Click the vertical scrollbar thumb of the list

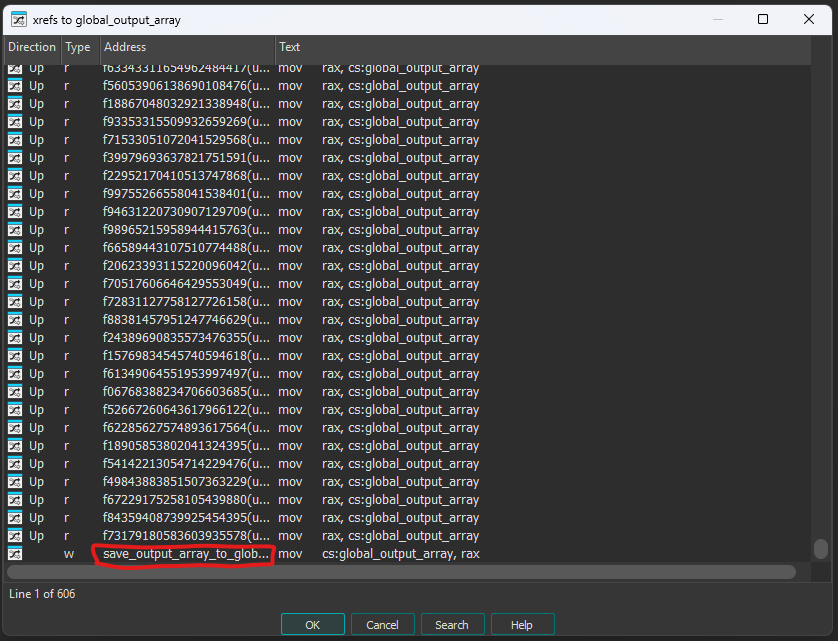[821, 548]
